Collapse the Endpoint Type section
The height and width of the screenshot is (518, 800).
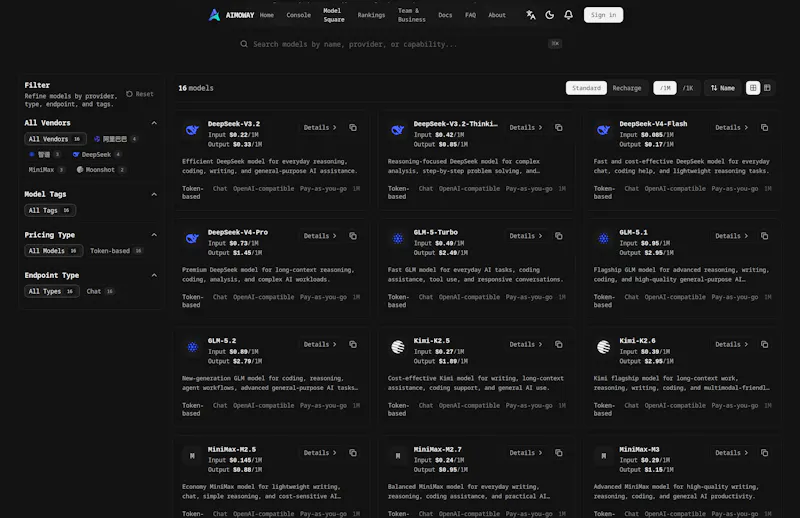[154, 276]
